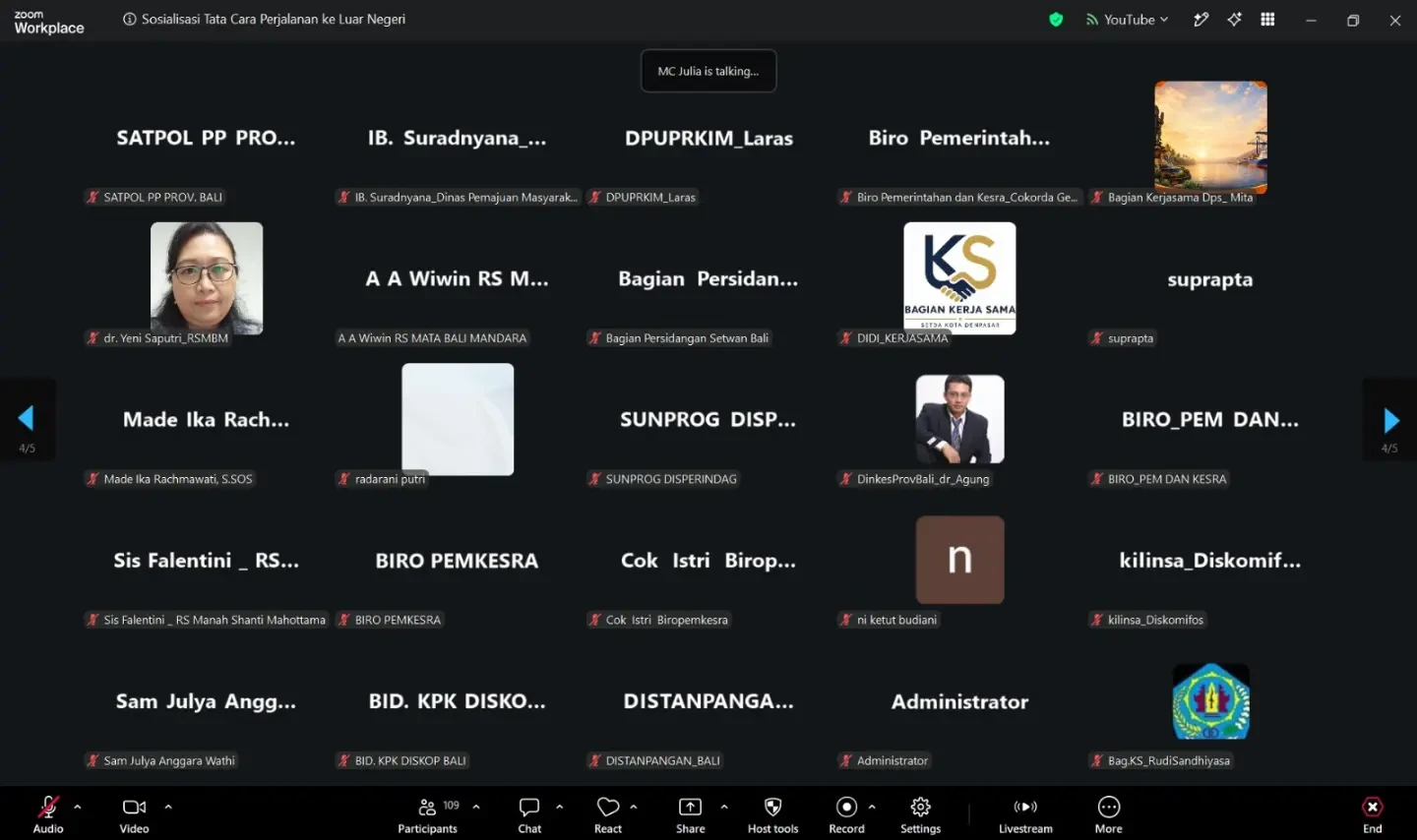Select Bag.KS_RudiSandhiyasa logo tile

1210,701
